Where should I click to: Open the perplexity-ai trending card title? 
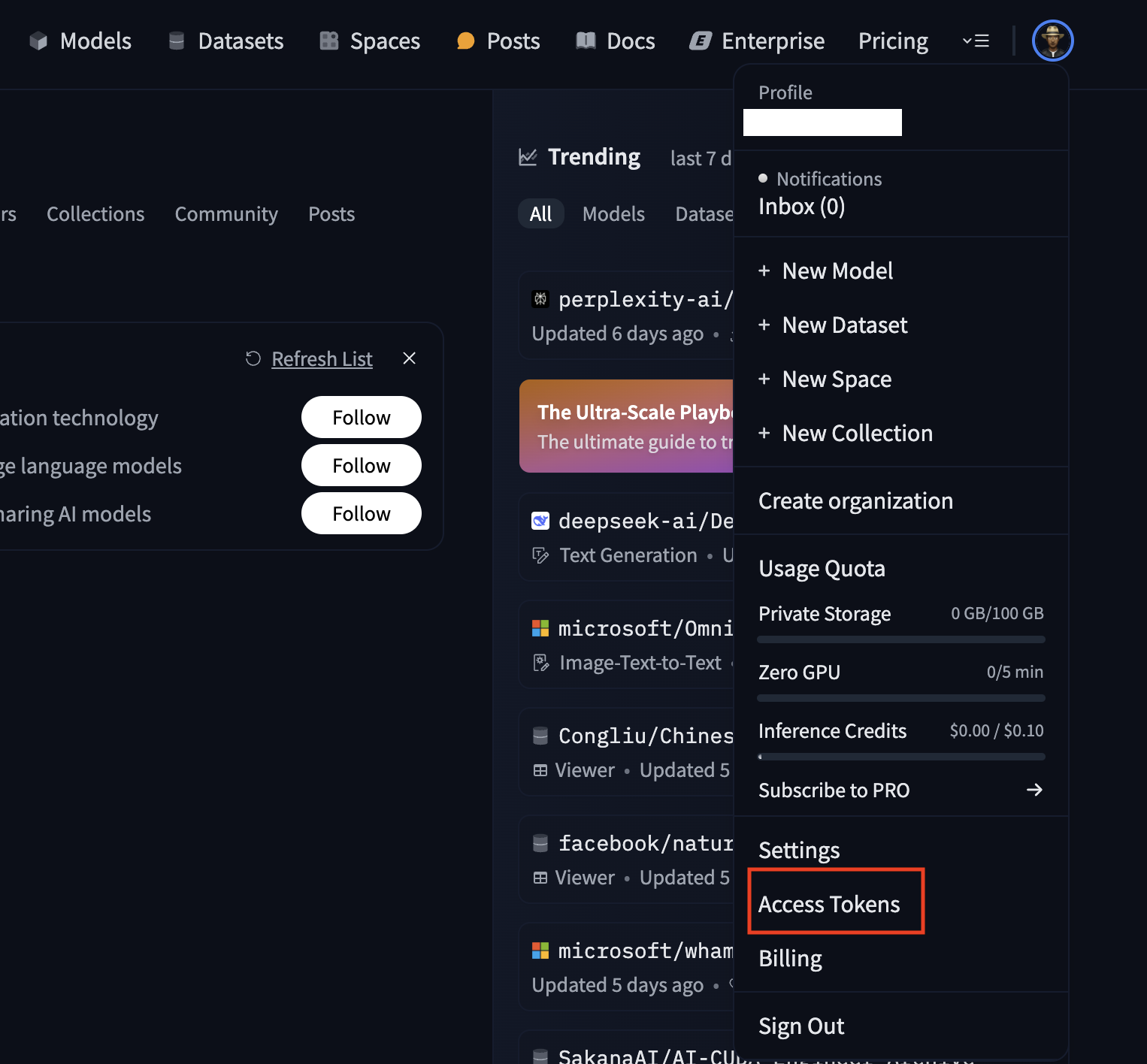(646, 299)
